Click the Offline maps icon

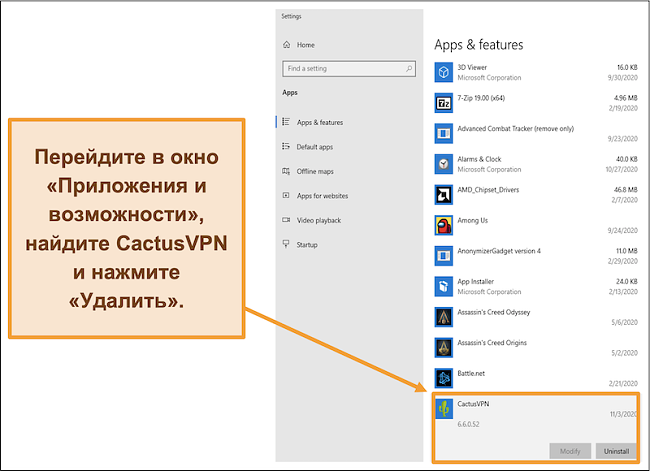tap(286, 171)
